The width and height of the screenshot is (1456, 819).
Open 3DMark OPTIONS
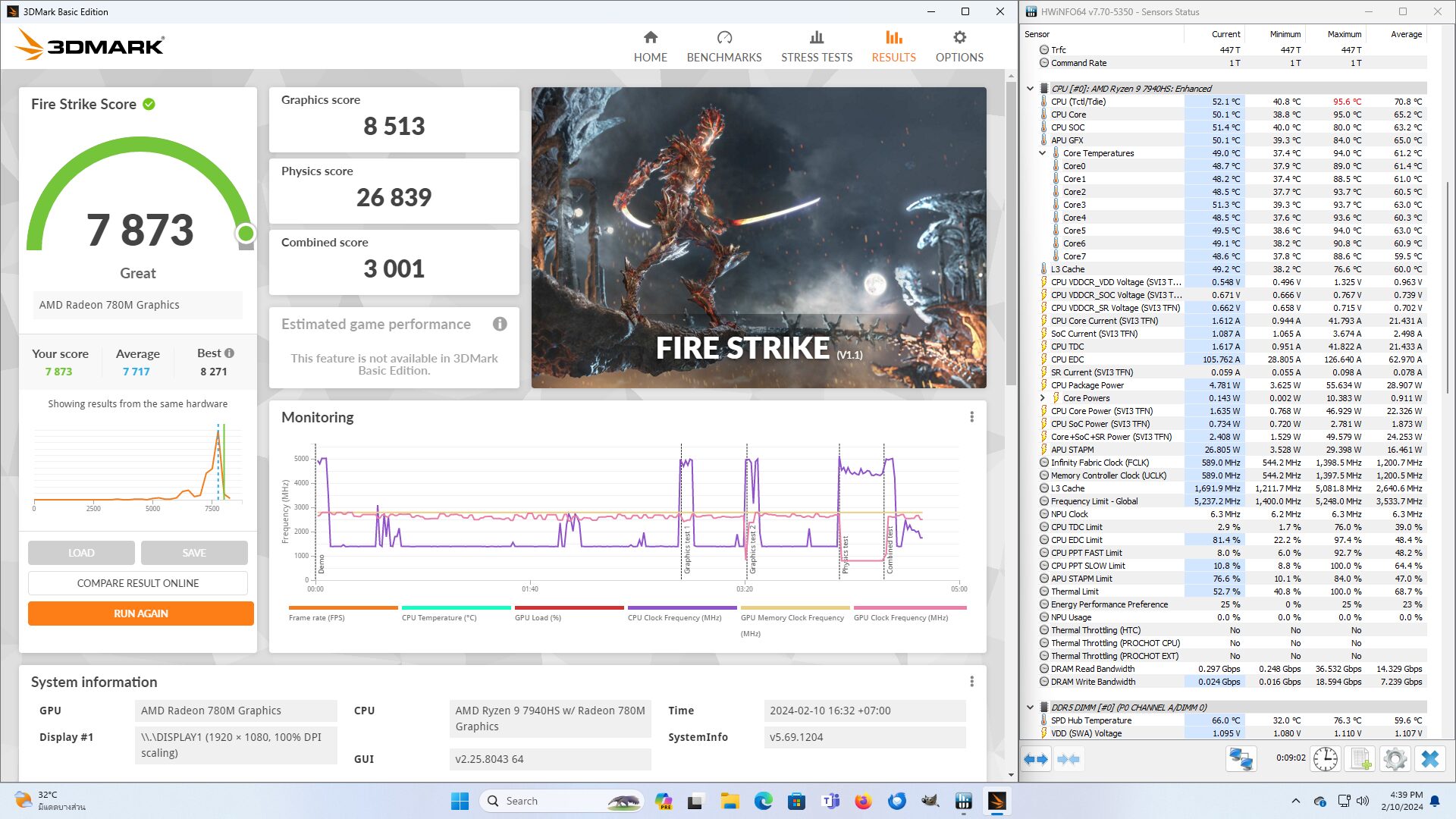[x=959, y=47]
